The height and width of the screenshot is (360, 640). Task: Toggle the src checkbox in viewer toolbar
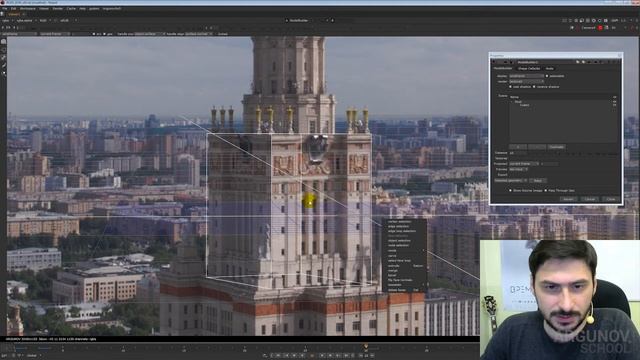pos(94,34)
